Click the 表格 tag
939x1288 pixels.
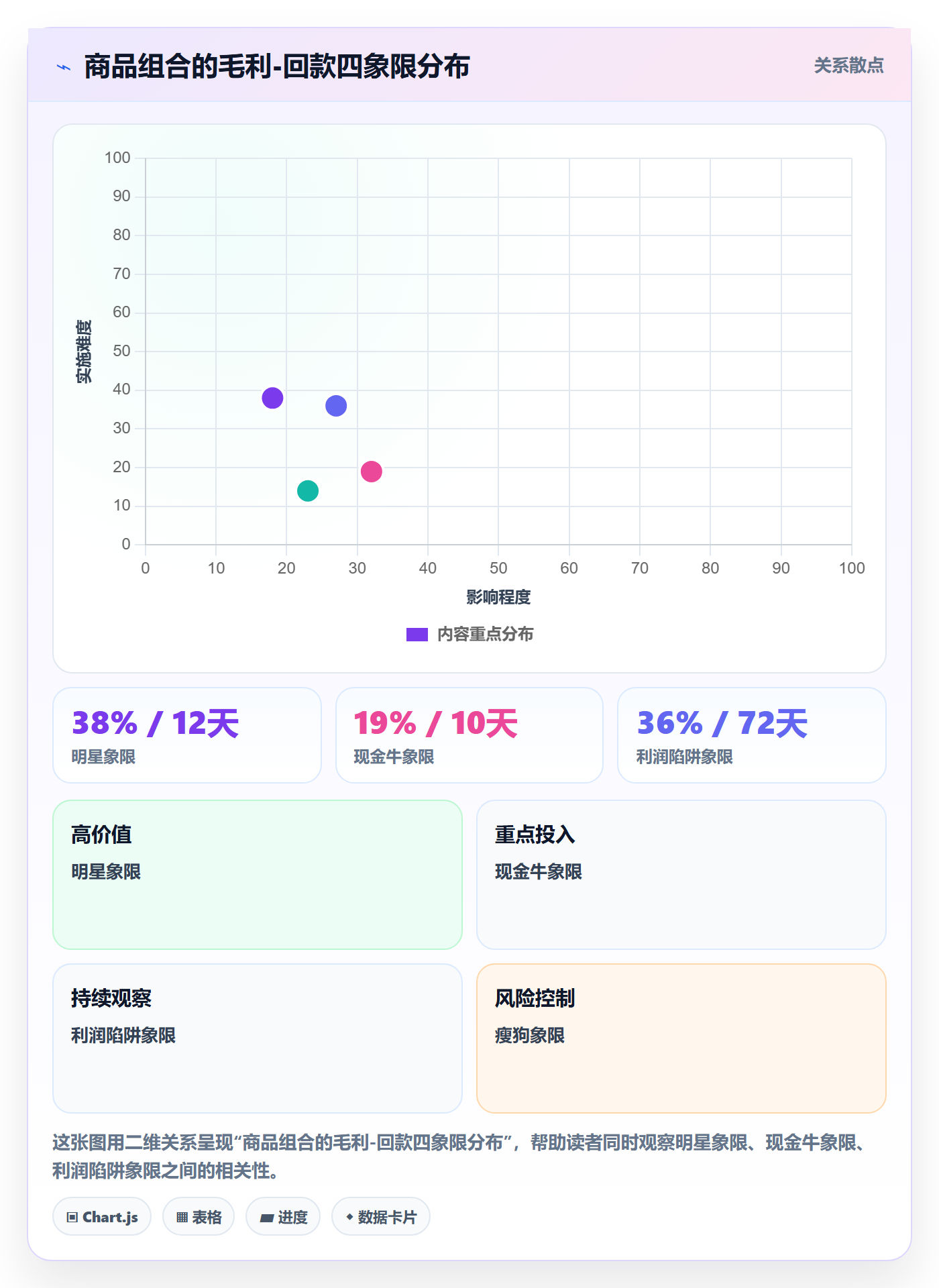pos(199,1217)
